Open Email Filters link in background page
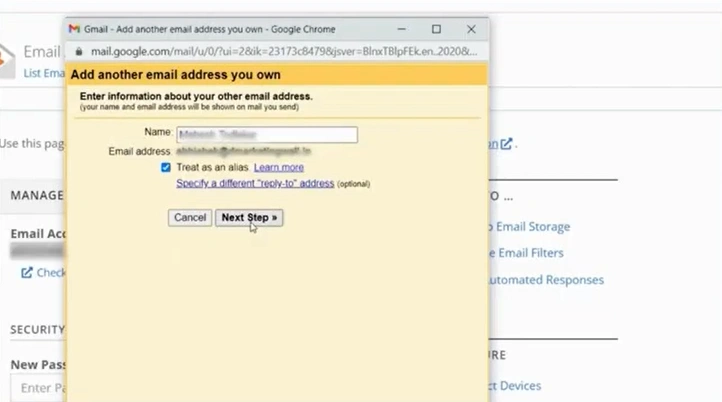Screen dimensions: 722x402 pos(526,253)
